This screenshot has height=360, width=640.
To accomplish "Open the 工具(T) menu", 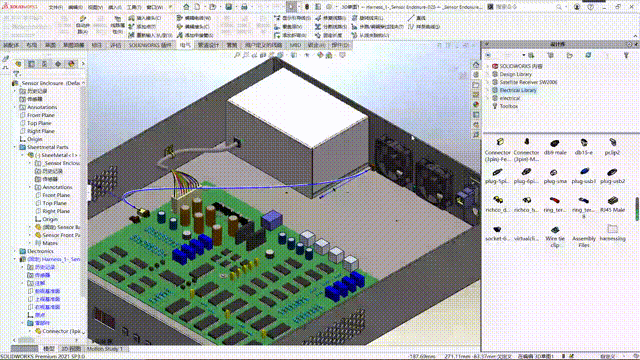I will point(134,7).
